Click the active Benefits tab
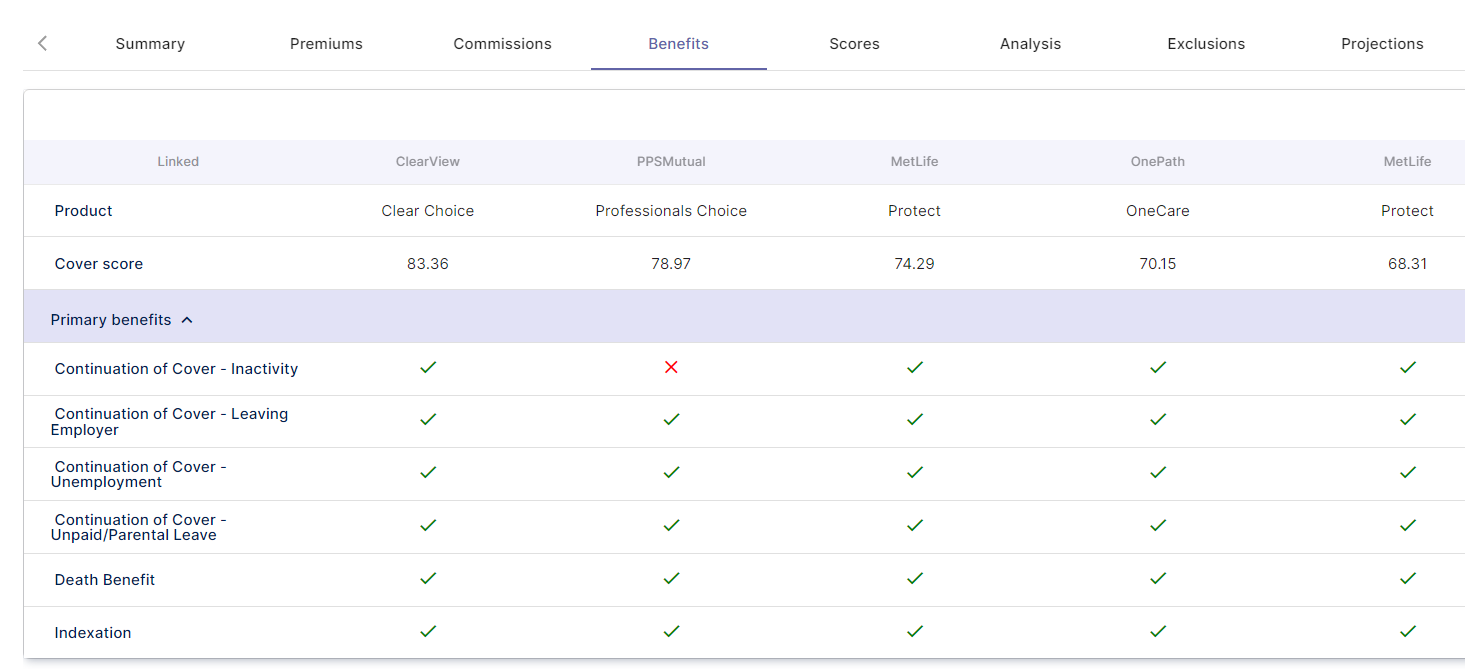 click(678, 44)
